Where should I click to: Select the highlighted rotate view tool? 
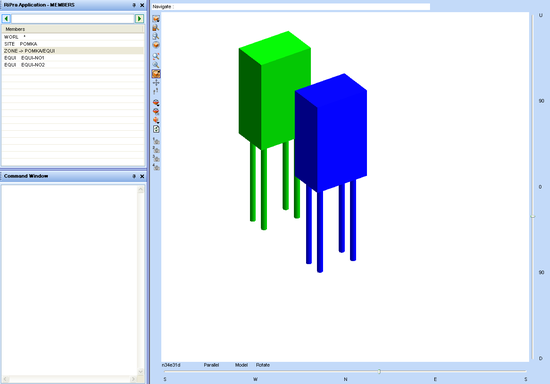click(156, 74)
